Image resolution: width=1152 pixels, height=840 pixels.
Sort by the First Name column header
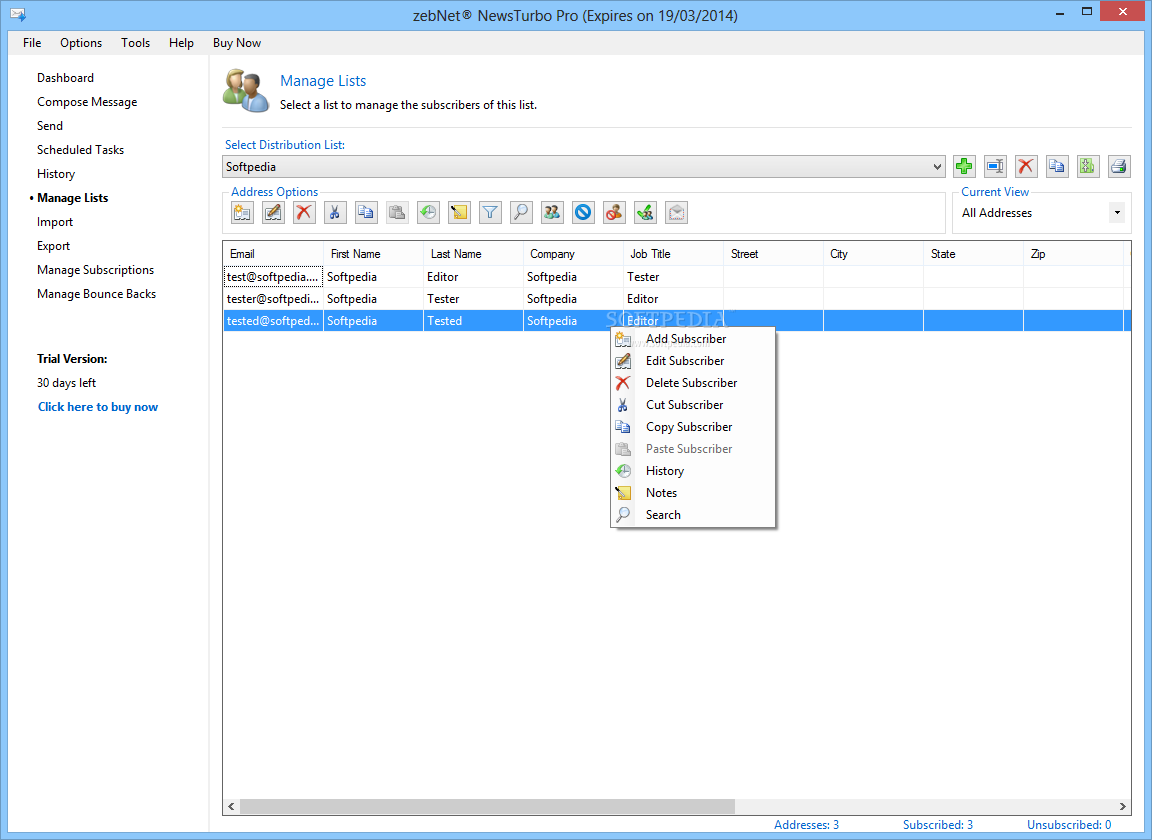point(373,254)
